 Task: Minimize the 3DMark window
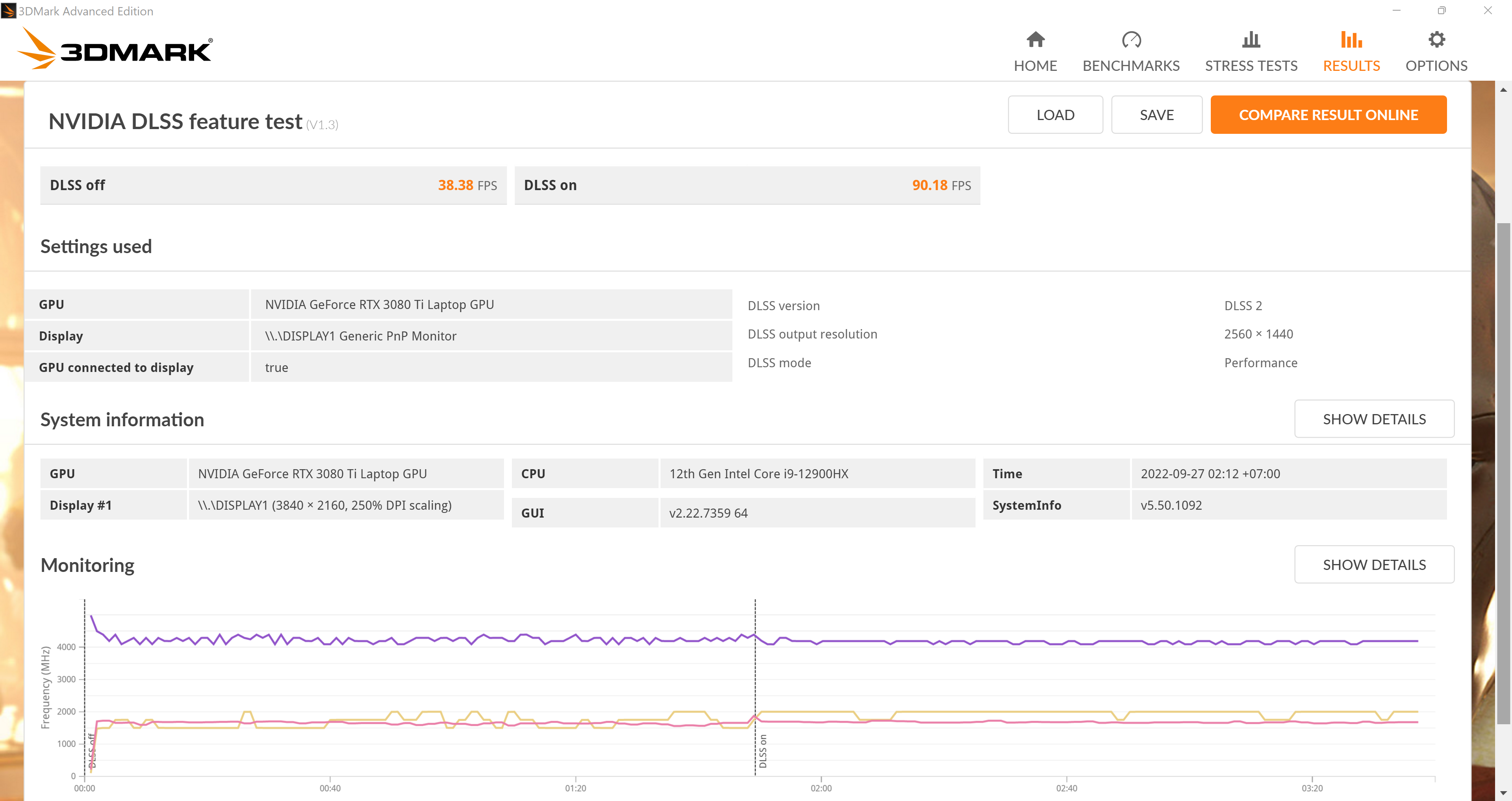click(1396, 11)
